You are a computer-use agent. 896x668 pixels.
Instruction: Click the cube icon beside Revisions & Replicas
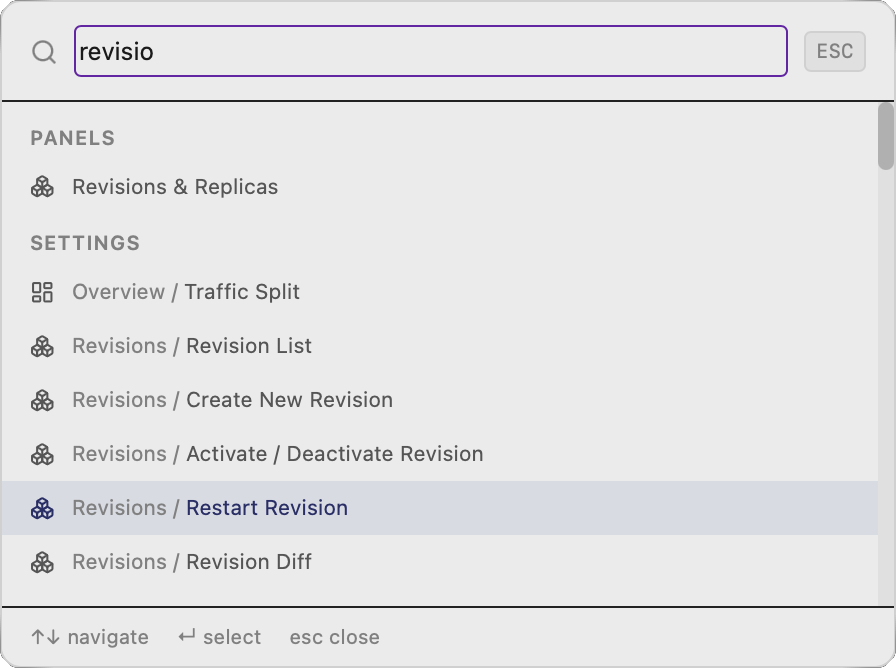click(42, 186)
